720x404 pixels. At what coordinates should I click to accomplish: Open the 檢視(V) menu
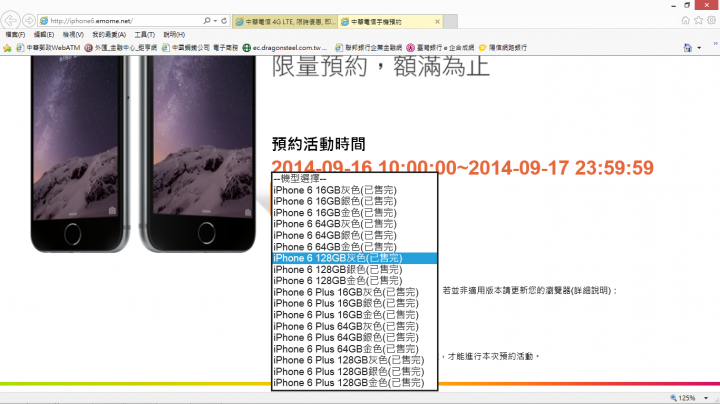(x=73, y=34)
